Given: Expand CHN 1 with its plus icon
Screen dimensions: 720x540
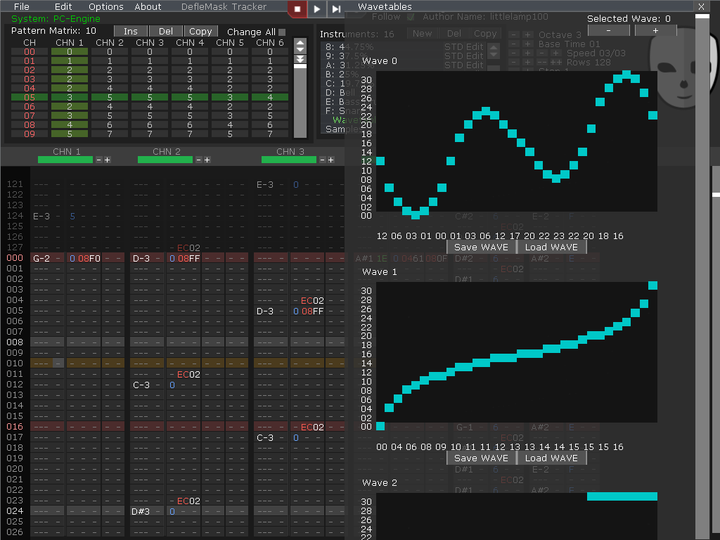Looking at the screenshot, I should (x=107, y=160).
